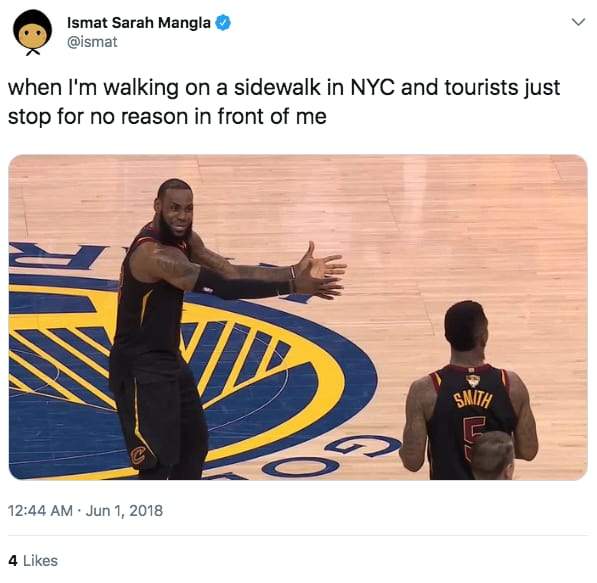Screen dimensions: 597x583
Task: Click the gray-haired head at photo bottom
Action: click(x=493, y=455)
